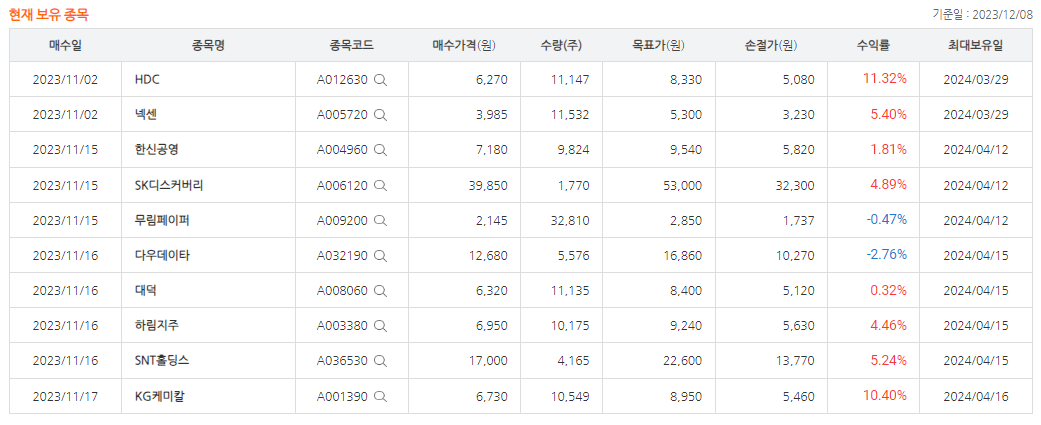Select stock name 하림지주
The width and height of the screenshot is (1041, 425).
[x=156, y=326]
